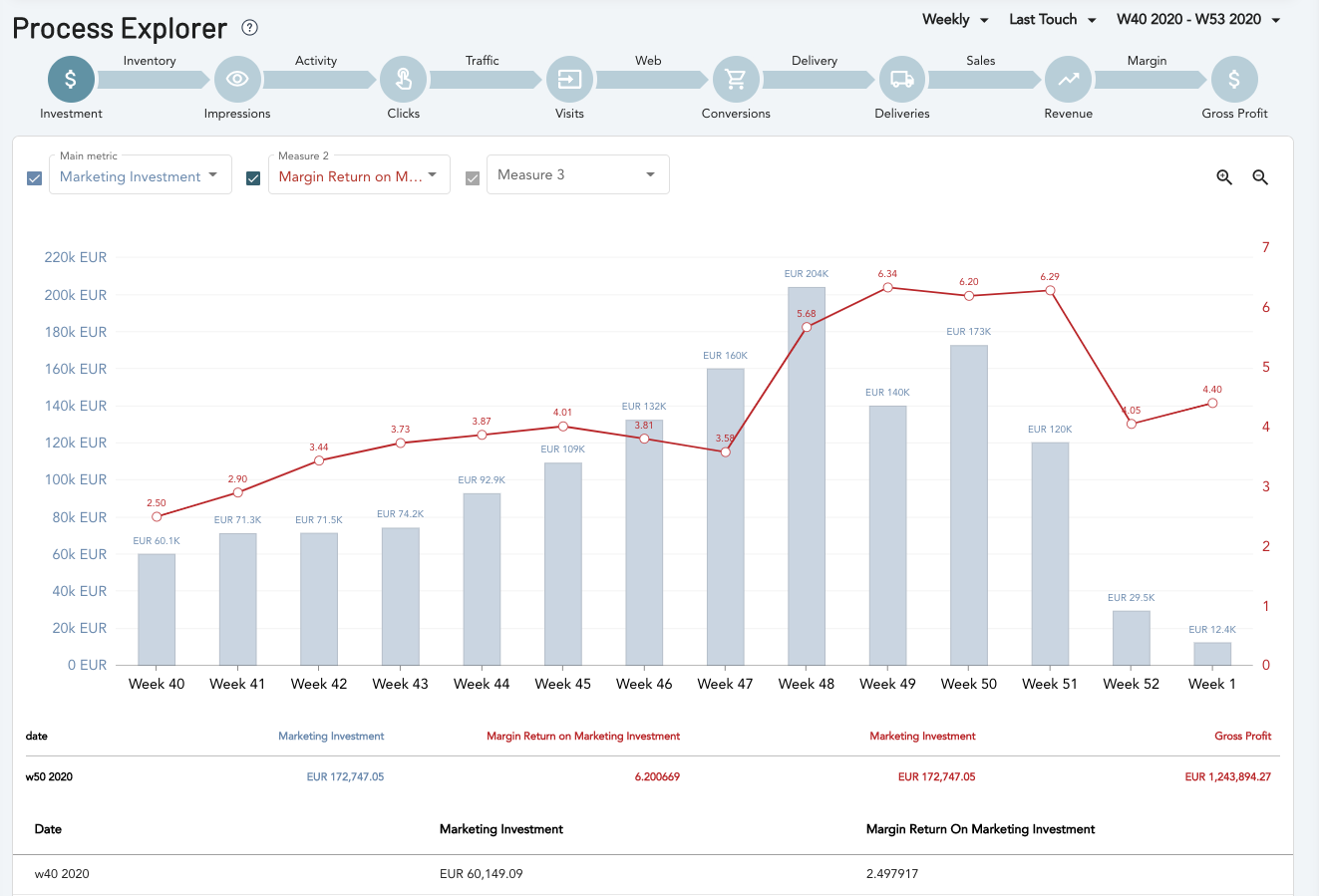Open the Visits stage icon

coord(569,79)
